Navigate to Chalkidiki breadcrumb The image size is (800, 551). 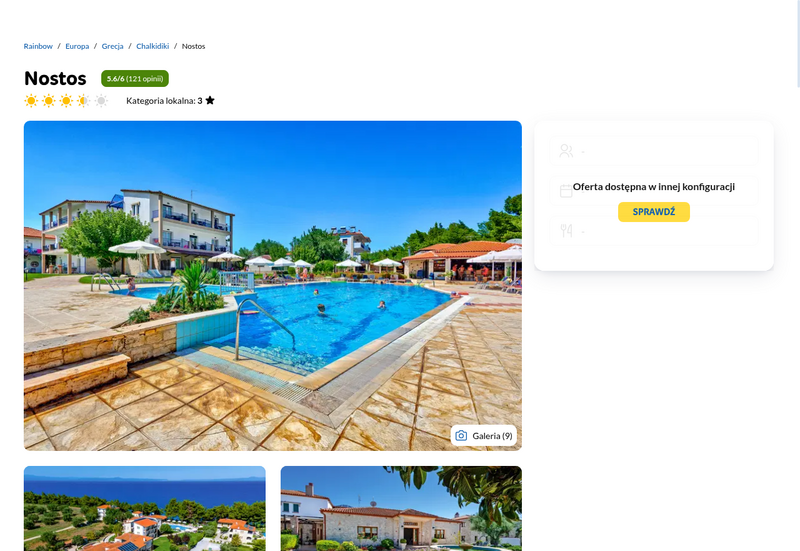(x=153, y=46)
